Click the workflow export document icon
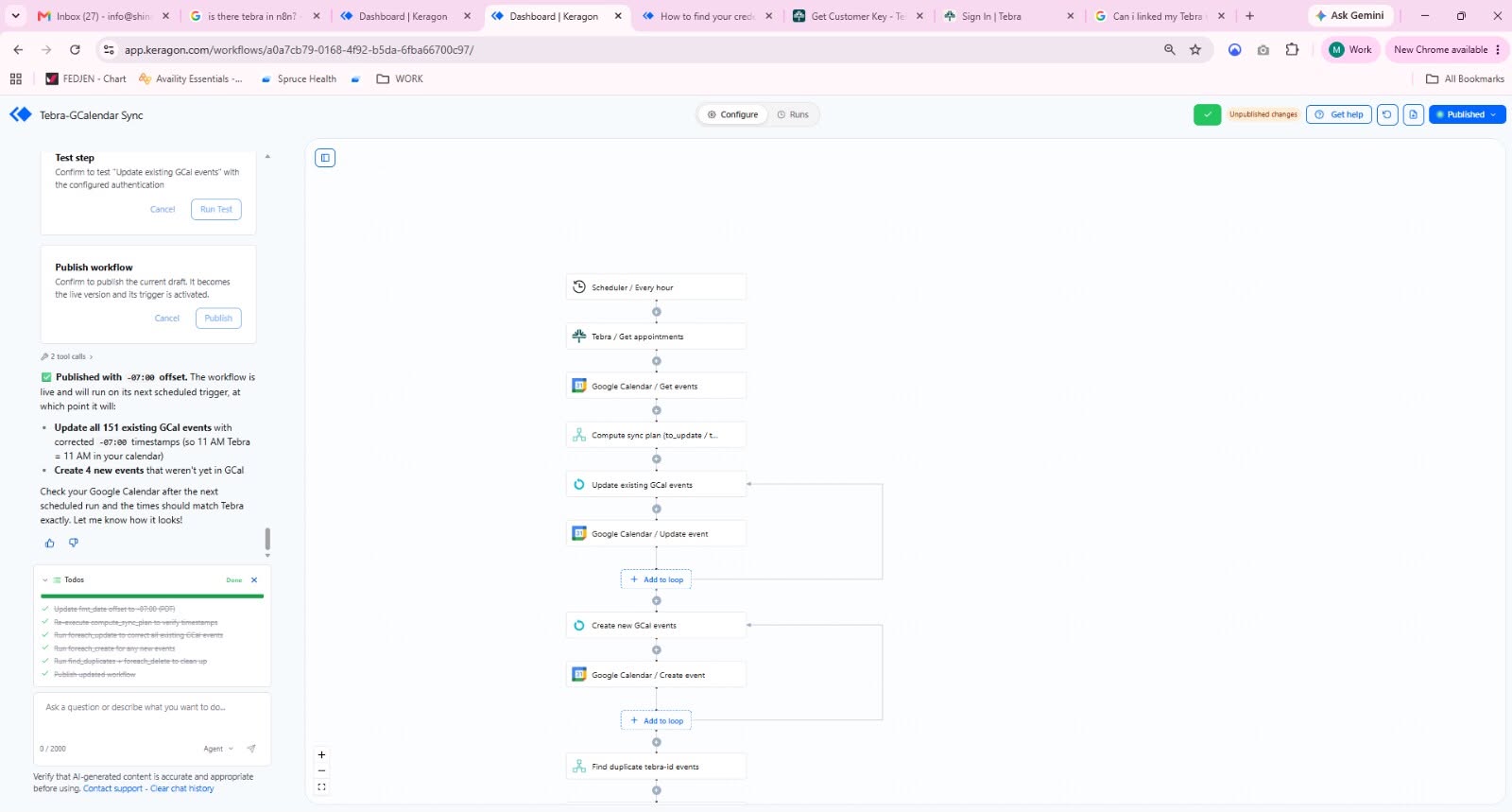1512x812 pixels. (1413, 114)
